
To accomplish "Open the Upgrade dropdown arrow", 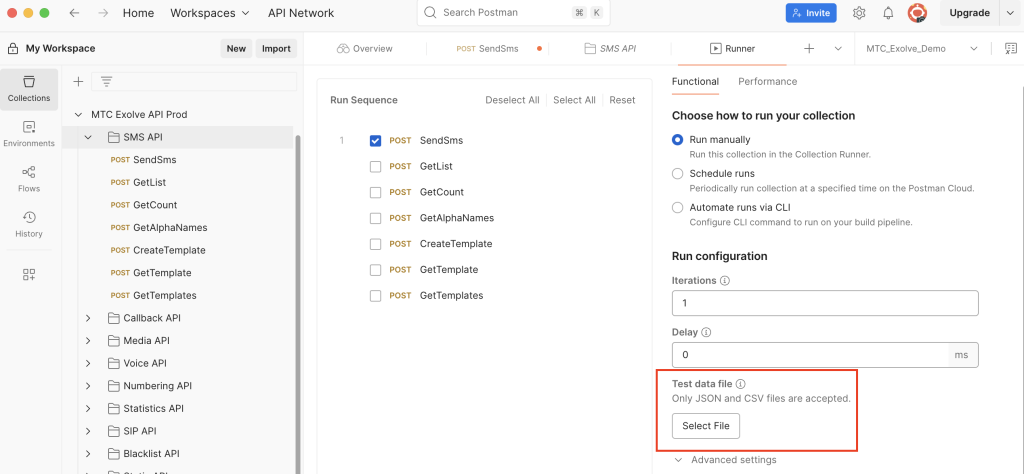I will tap(1011, 13).
